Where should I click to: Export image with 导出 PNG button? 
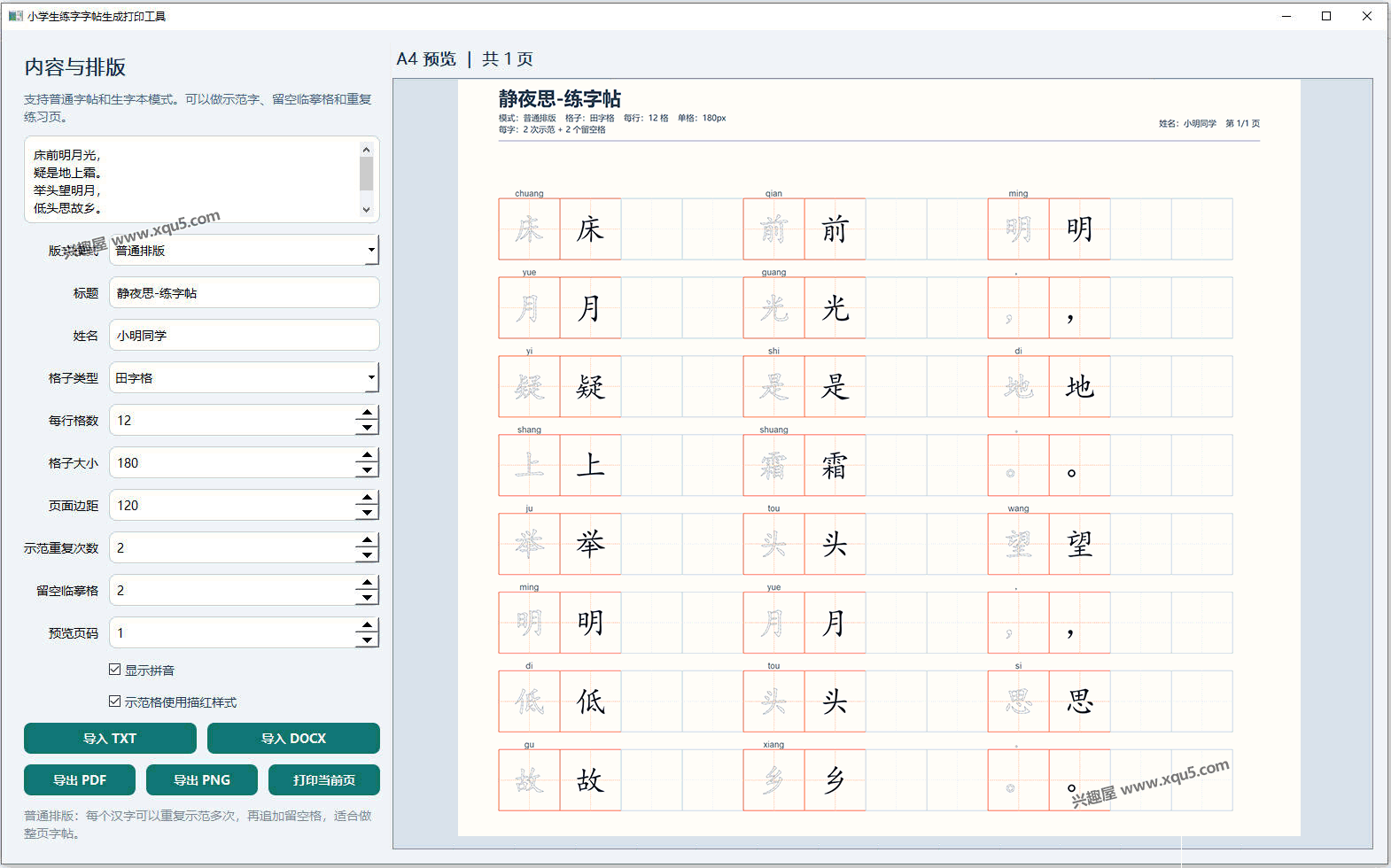point(202,780)
